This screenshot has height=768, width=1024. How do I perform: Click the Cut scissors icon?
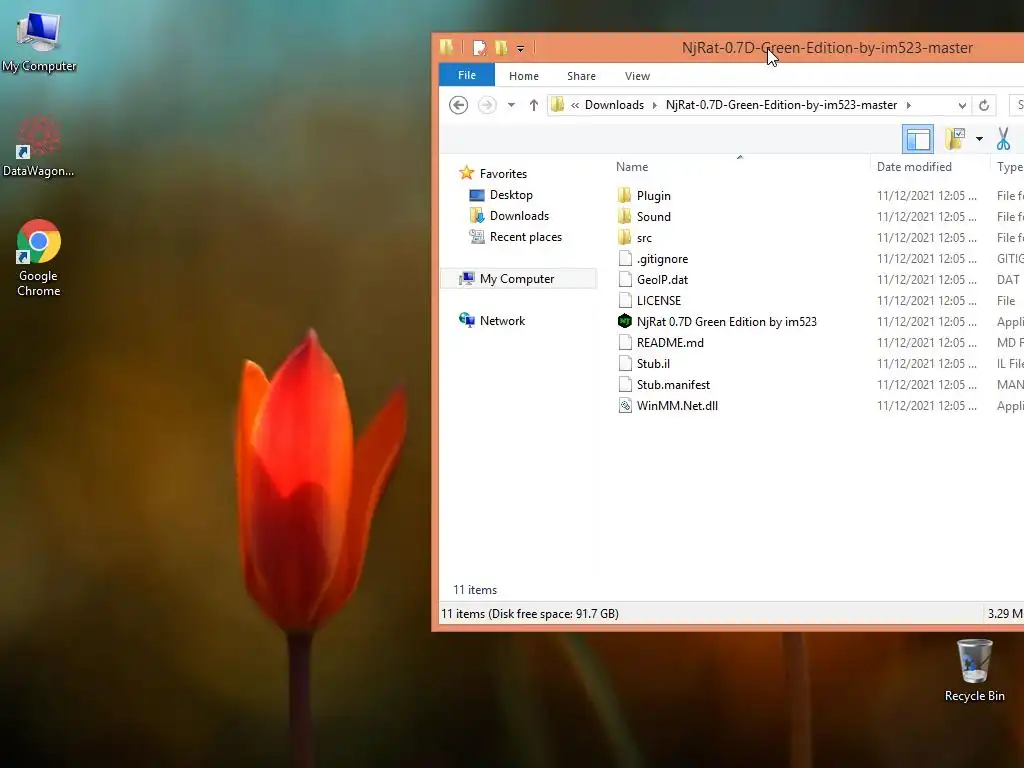click(1003, 139)
